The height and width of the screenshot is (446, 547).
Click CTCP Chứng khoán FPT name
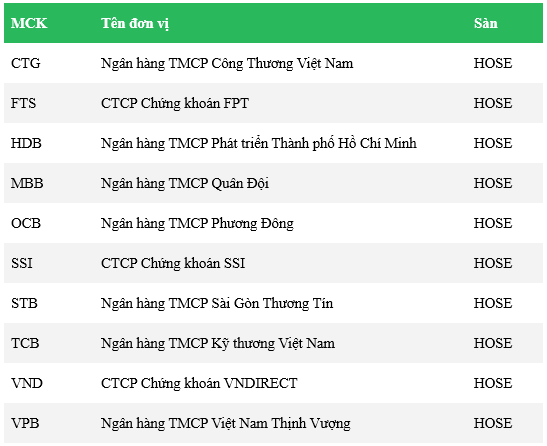[175, 104]
